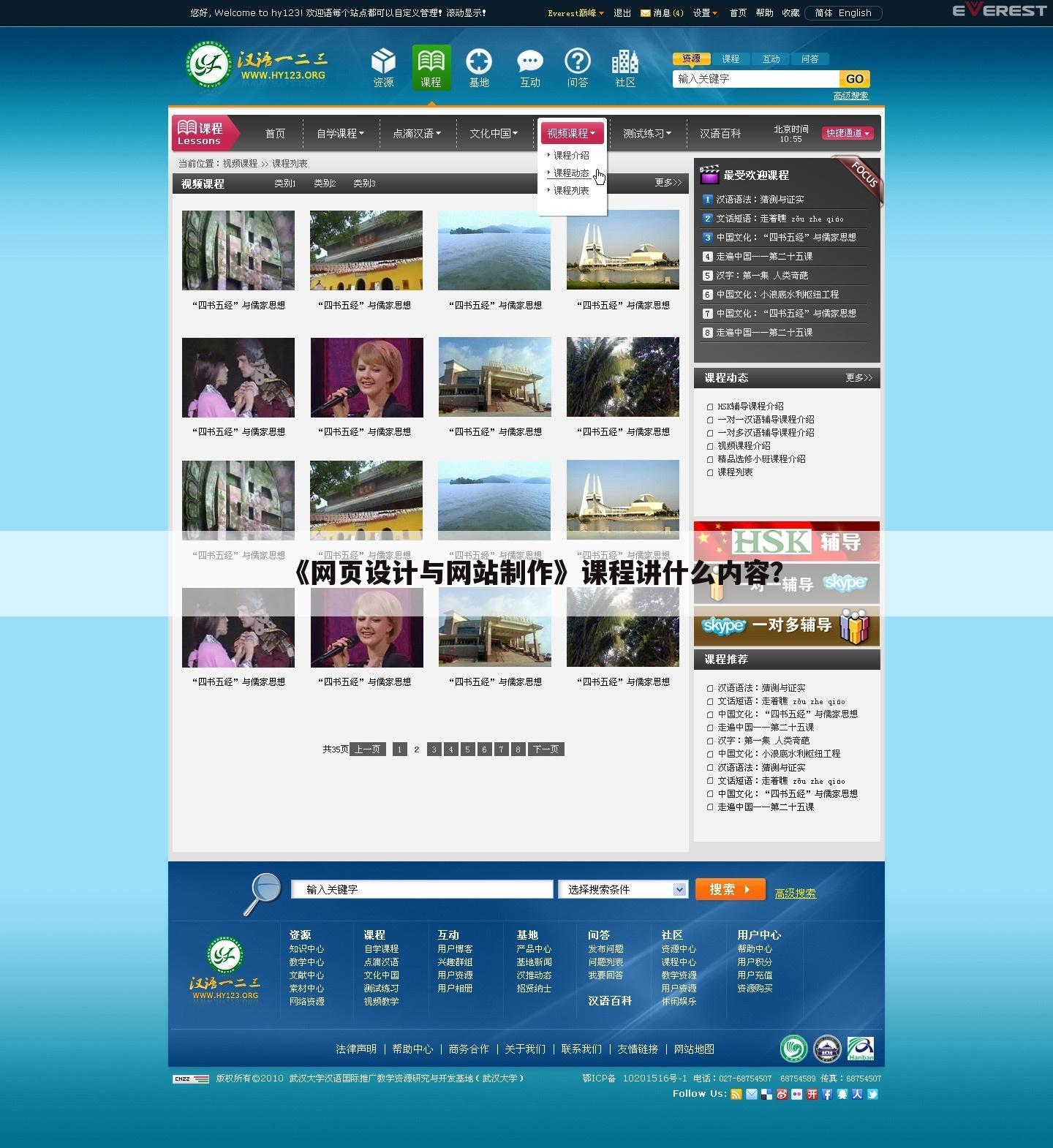Expand the 选择搜索条件 dropdown

click(679, 889)
